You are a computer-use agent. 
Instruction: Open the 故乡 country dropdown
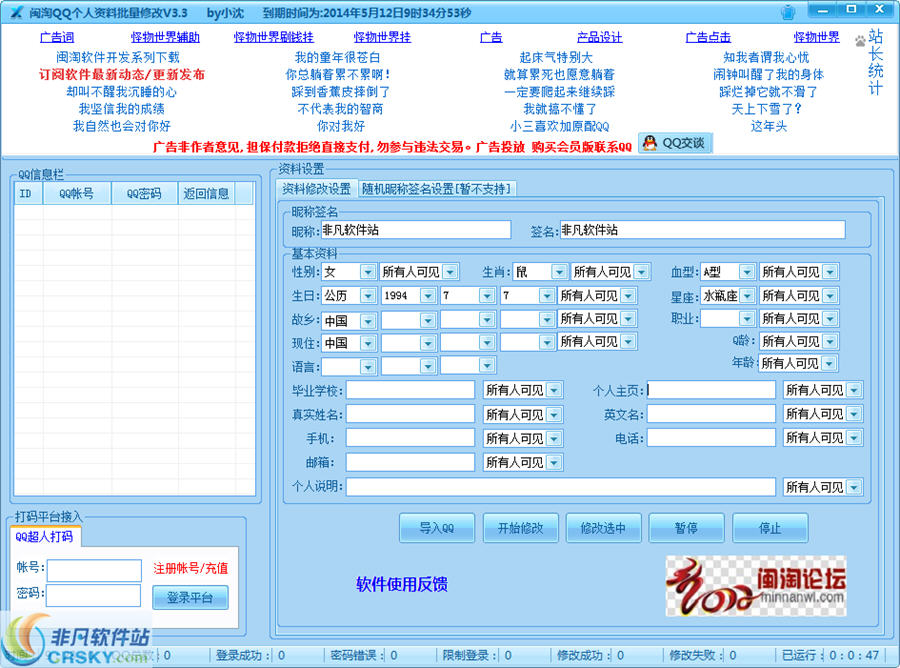coord(349,320)
